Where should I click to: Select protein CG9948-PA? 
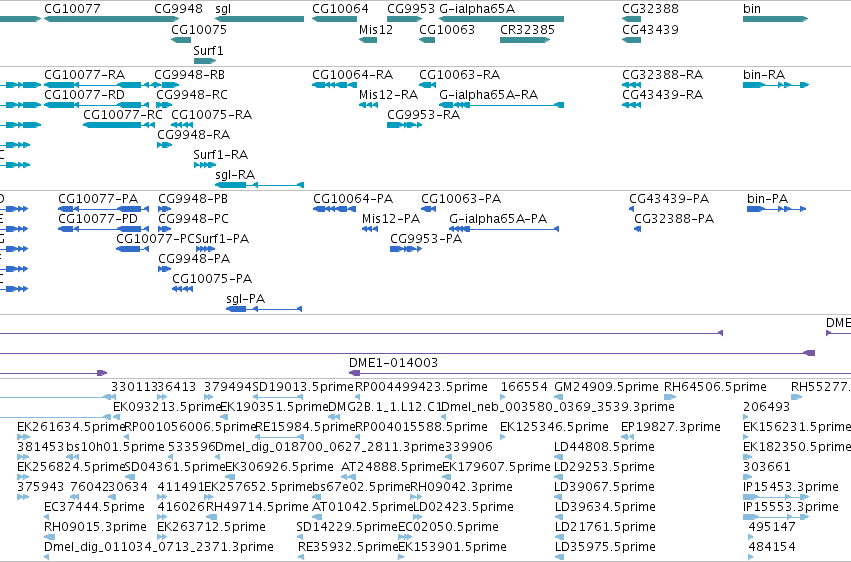click(x=164, y=270)
